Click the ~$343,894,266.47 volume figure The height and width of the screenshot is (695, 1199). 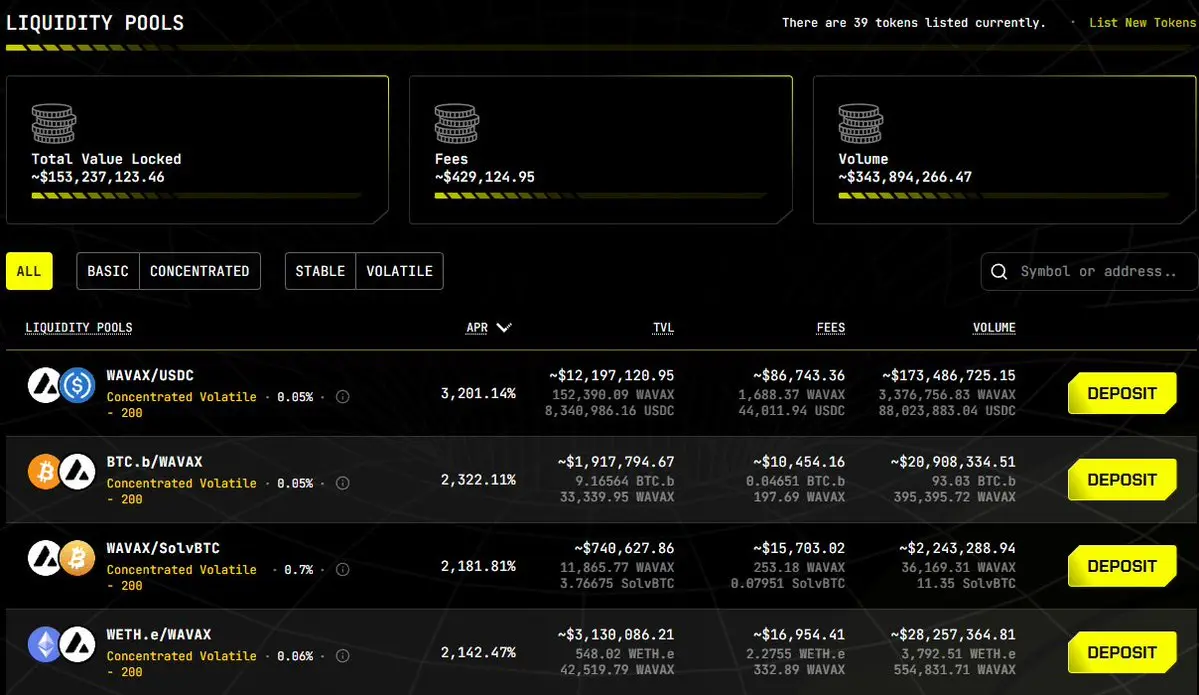[905, 177]
